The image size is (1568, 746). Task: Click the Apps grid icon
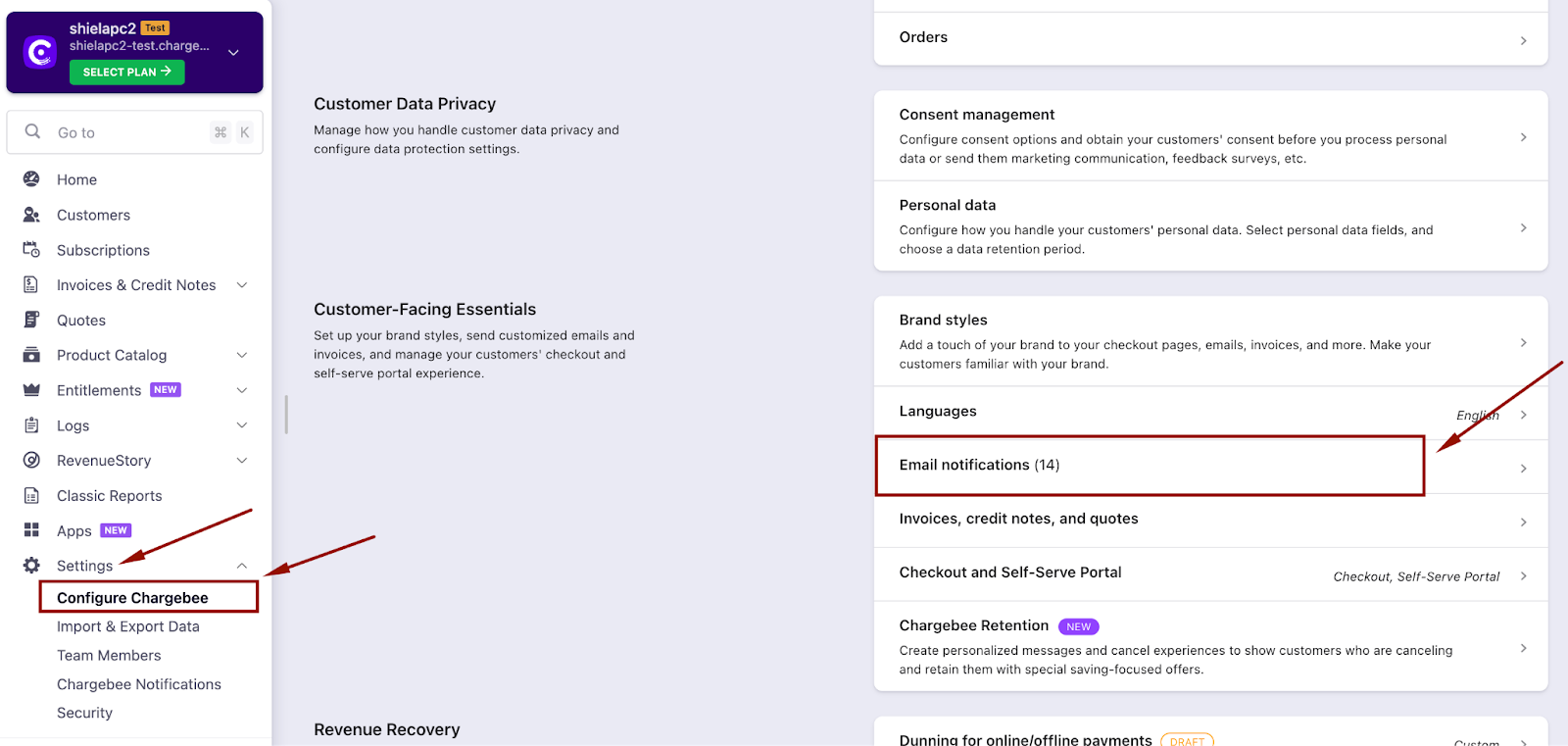31,530
